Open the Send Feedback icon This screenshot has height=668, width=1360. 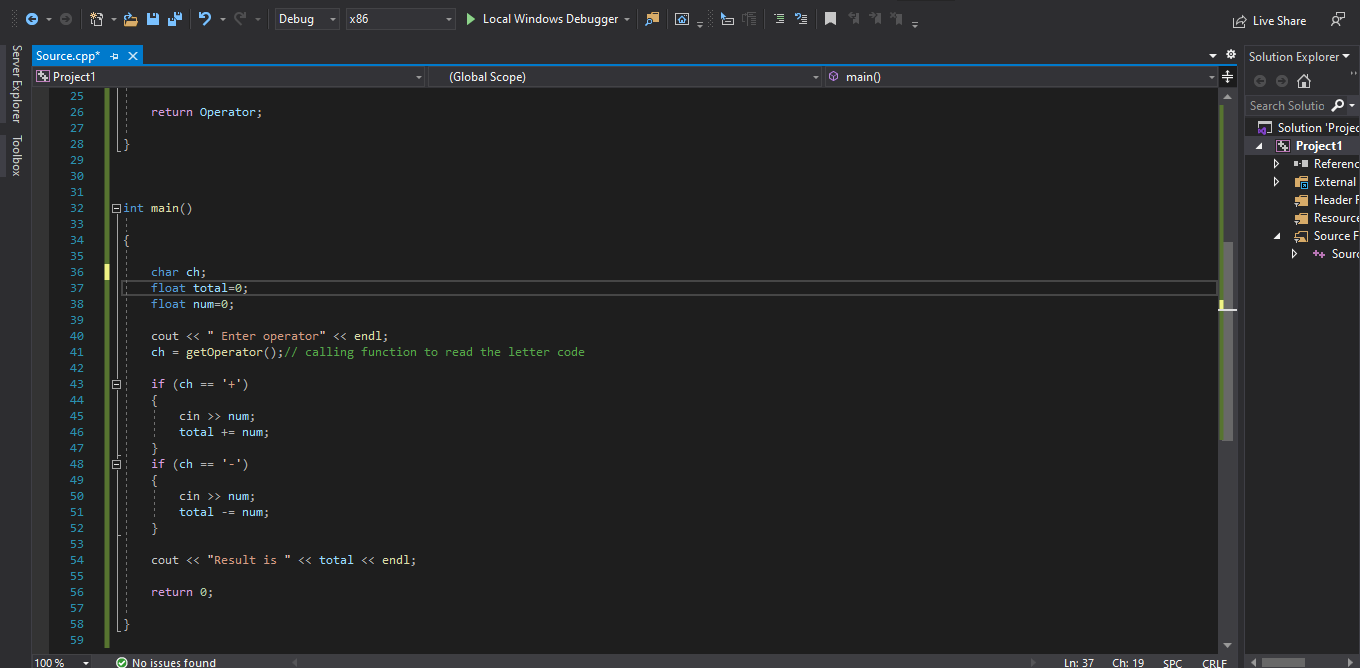coord(1337,19)
